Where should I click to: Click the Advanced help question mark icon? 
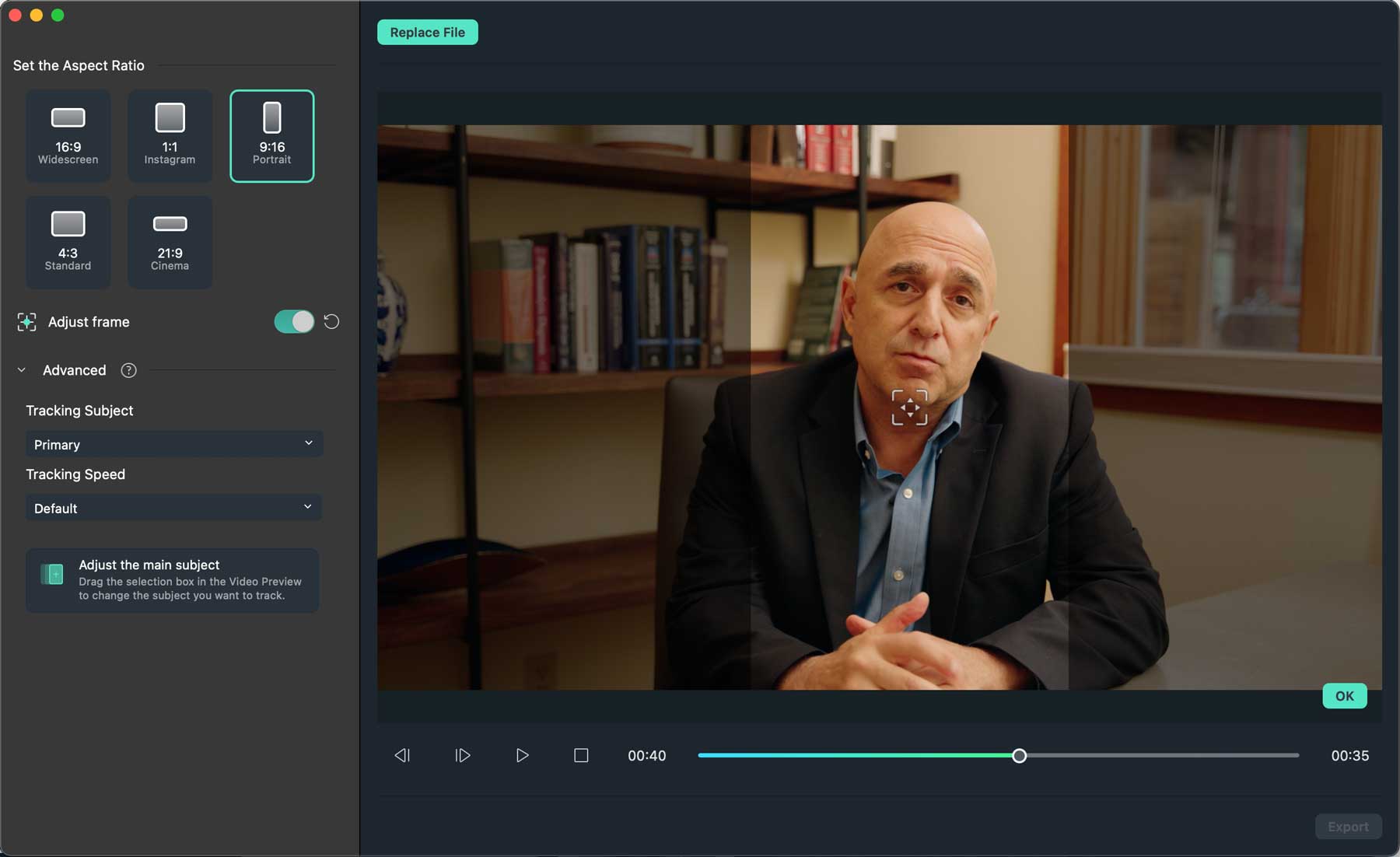pos(129,370)
